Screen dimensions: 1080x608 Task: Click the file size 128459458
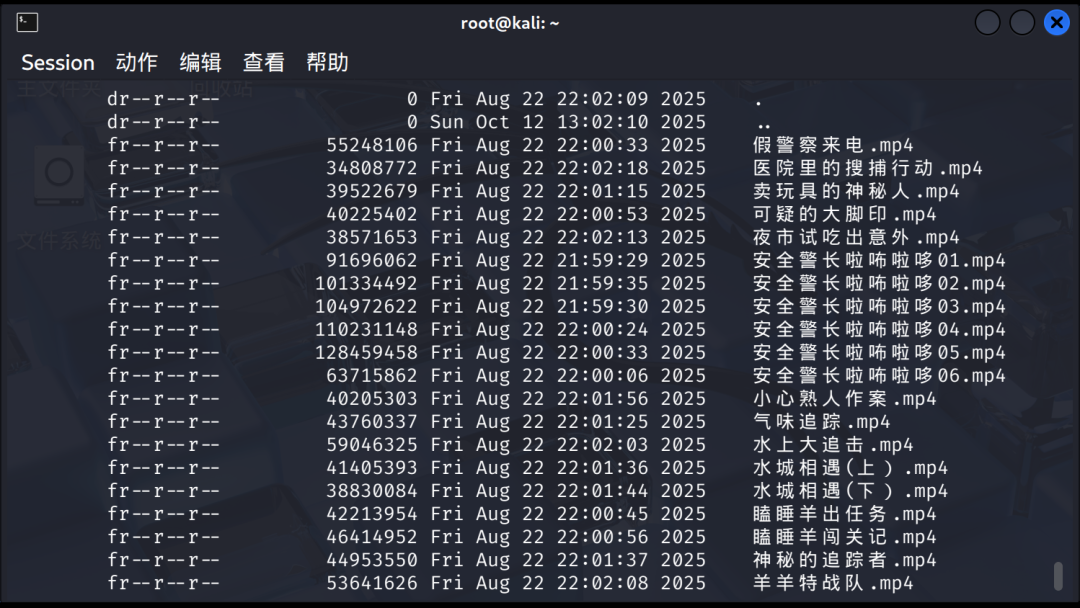[x=366, y=353]
